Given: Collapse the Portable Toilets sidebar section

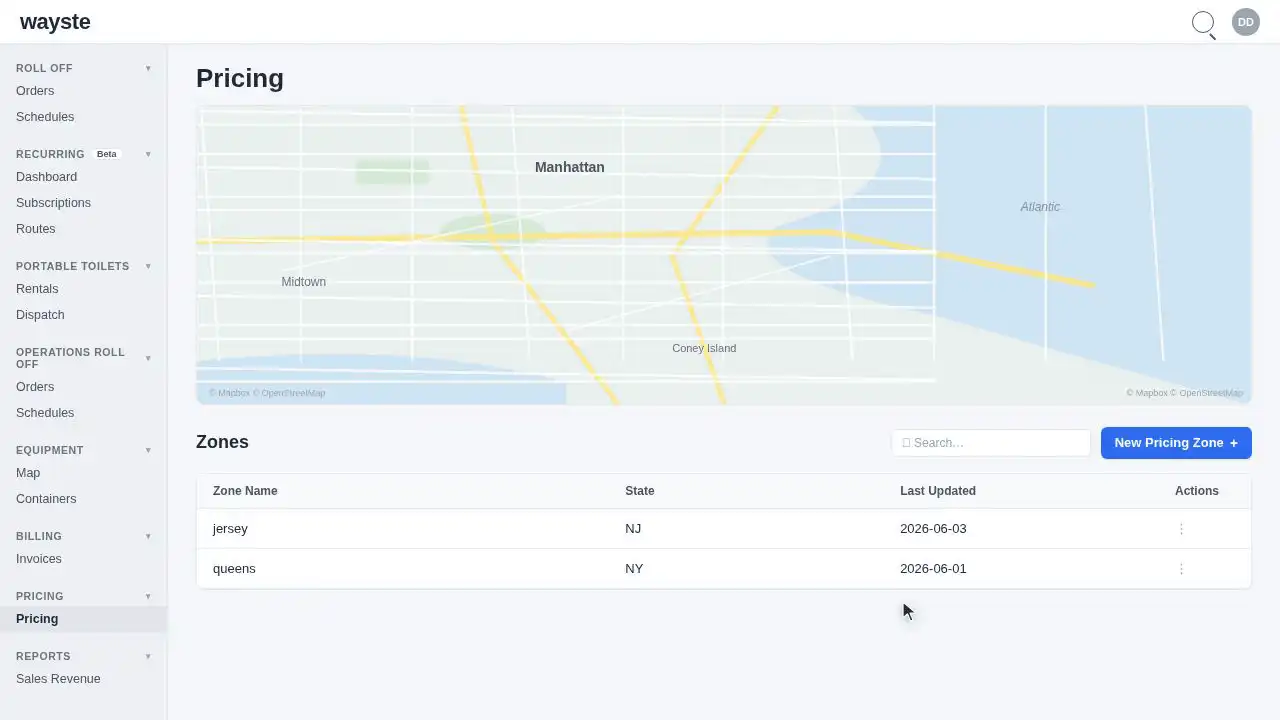Looking at the screenshot, I should pyautogui.click(x=148, y=266).
